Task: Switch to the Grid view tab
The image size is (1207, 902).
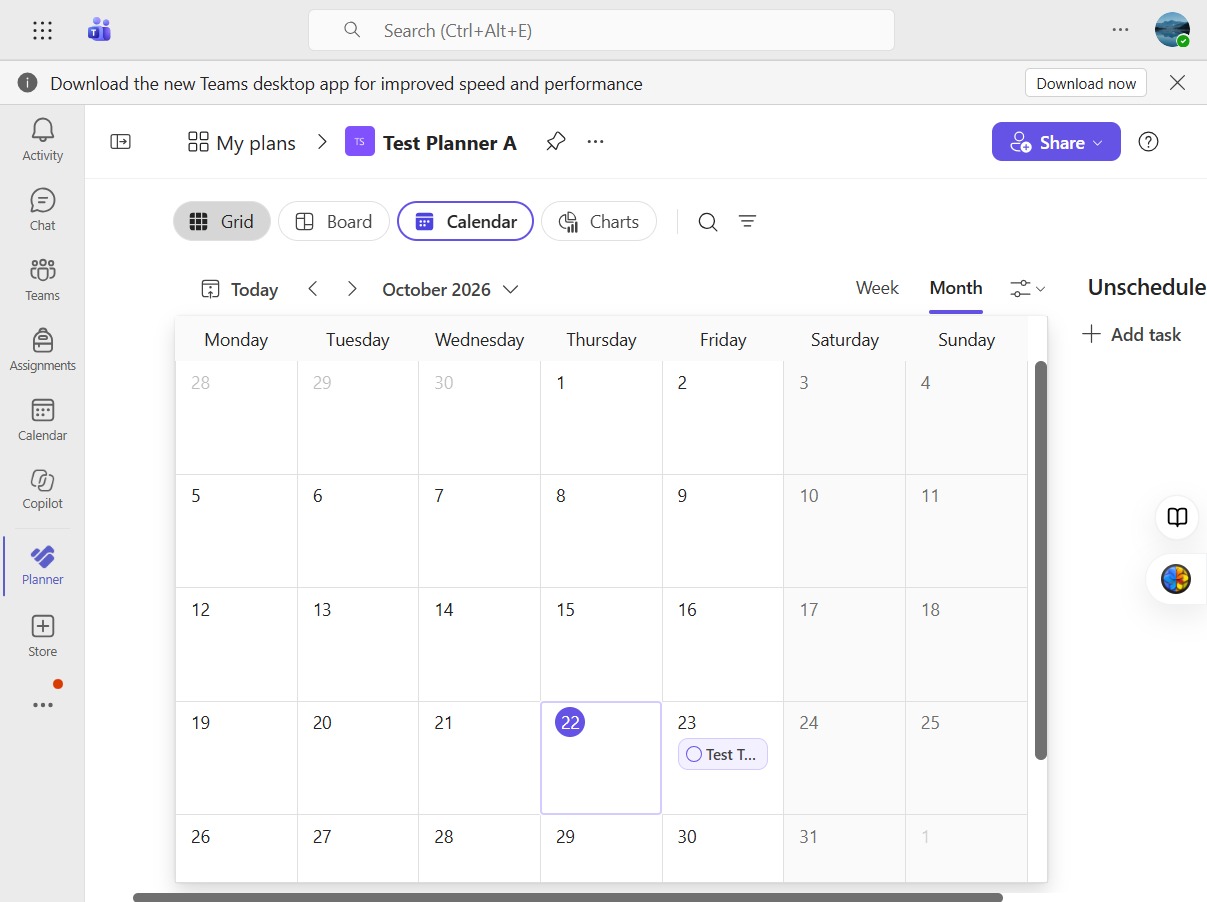Action: (x=222, y=222)
